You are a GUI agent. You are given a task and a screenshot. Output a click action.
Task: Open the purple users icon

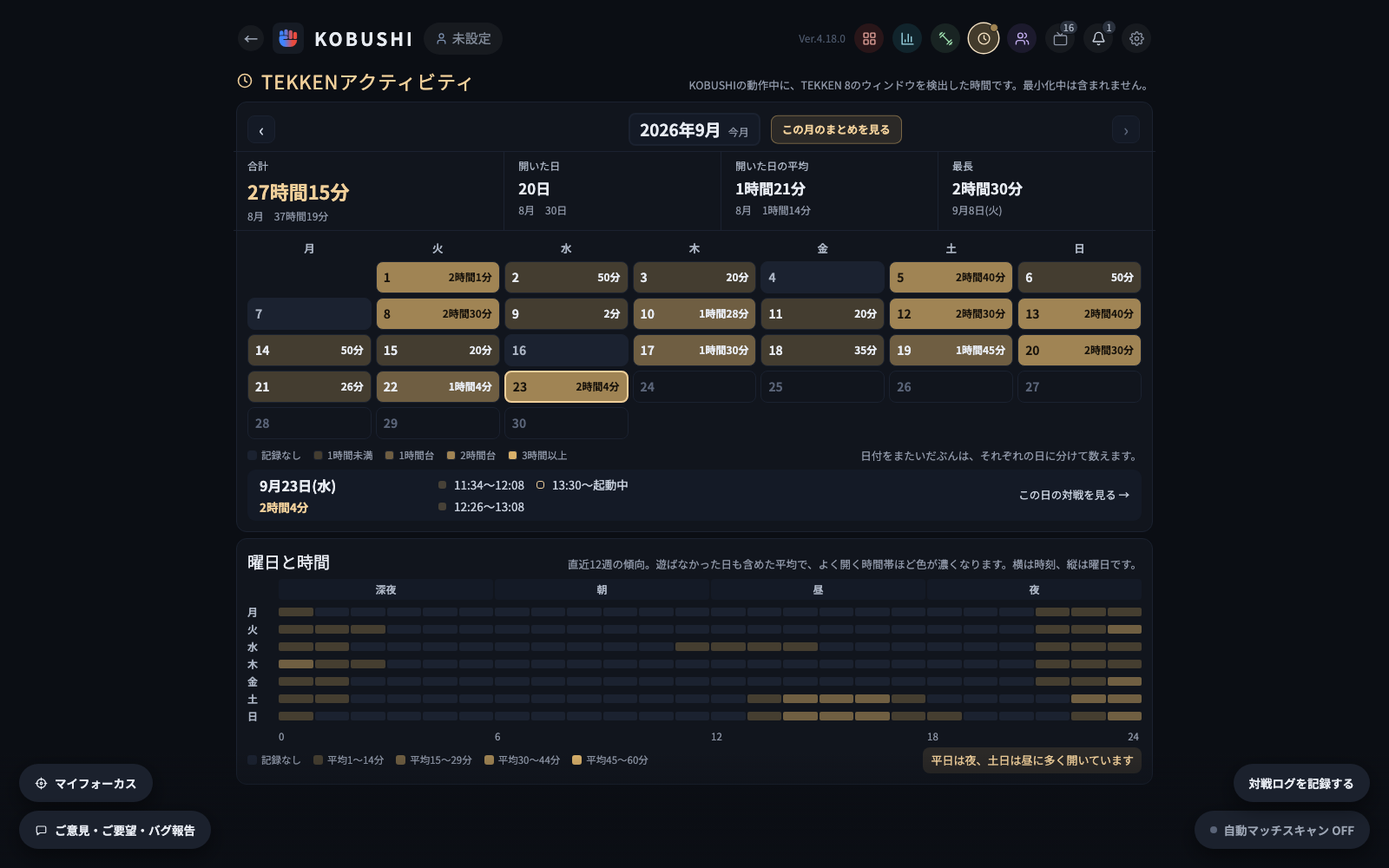[x=1022, y=38]
